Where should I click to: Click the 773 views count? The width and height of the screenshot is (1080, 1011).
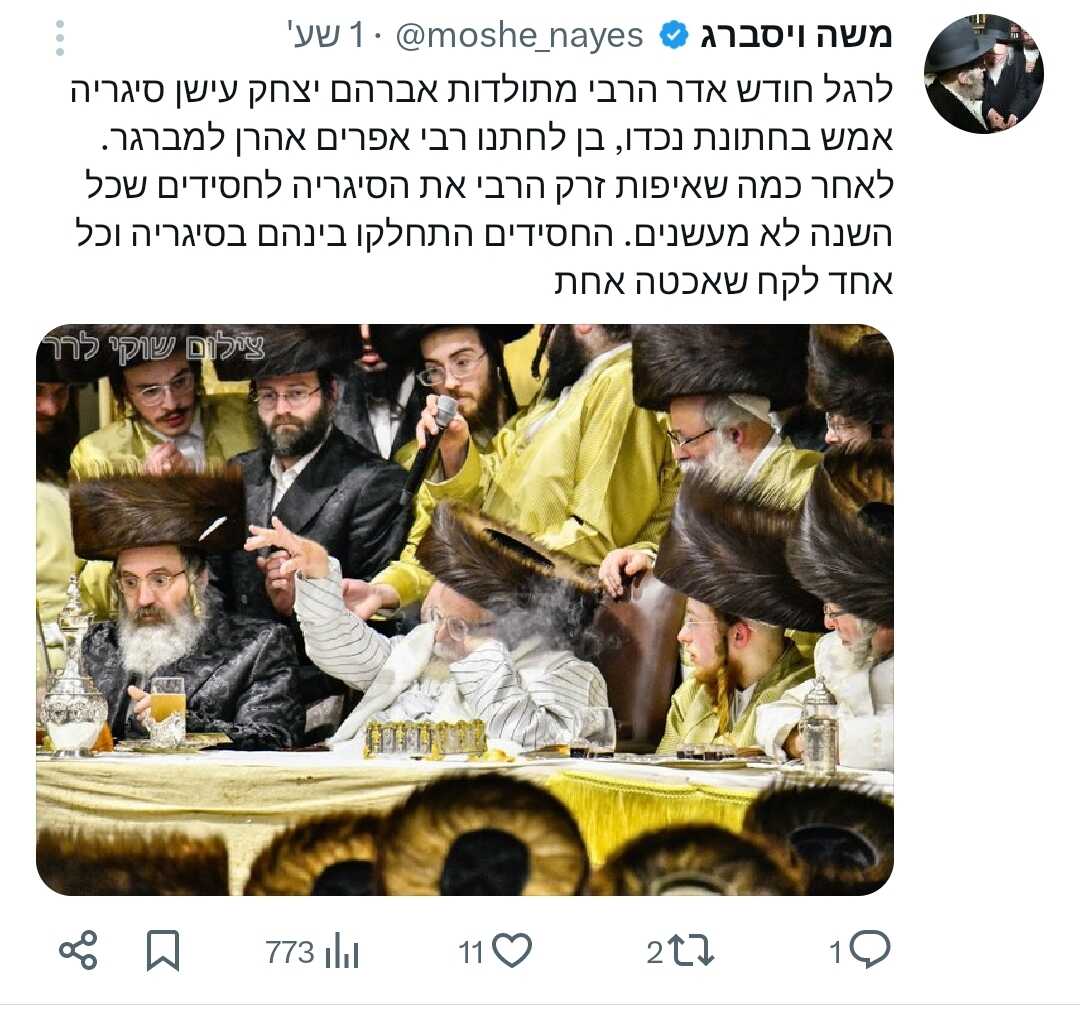click(290, 953)
